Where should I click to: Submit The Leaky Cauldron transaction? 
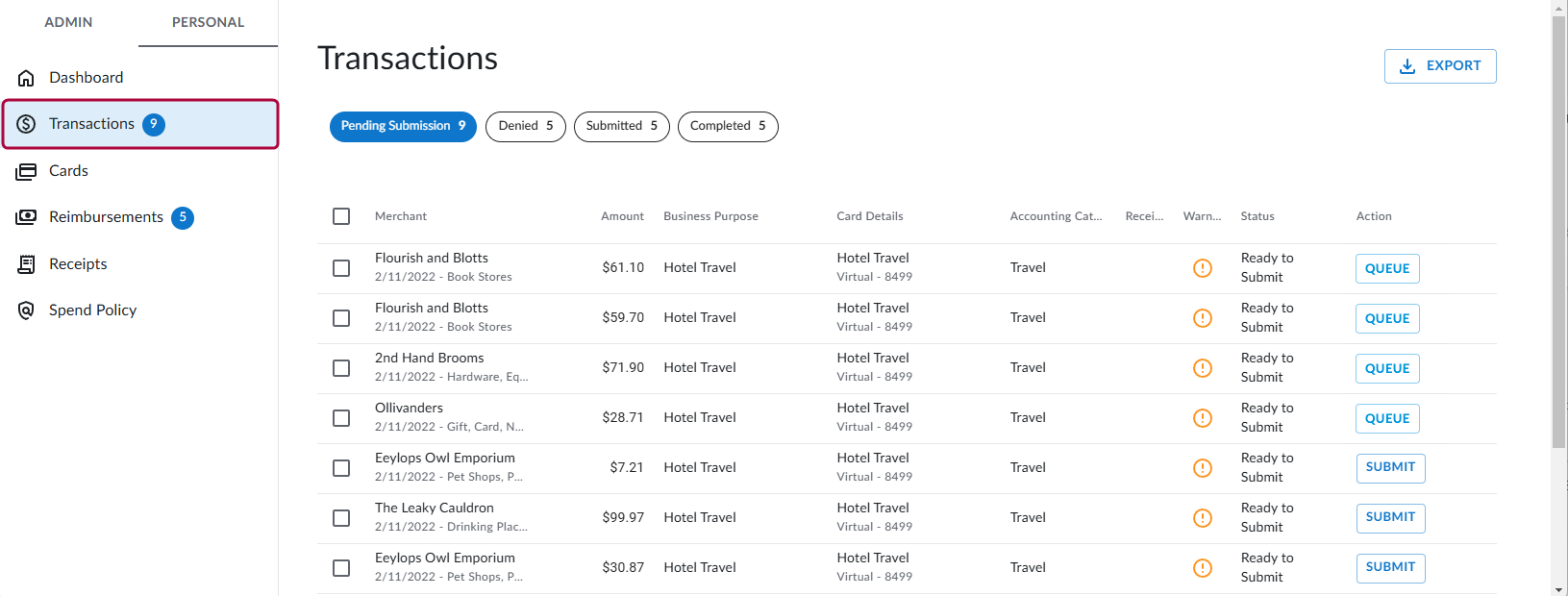pyautogui.click(x=1389, y=517)
